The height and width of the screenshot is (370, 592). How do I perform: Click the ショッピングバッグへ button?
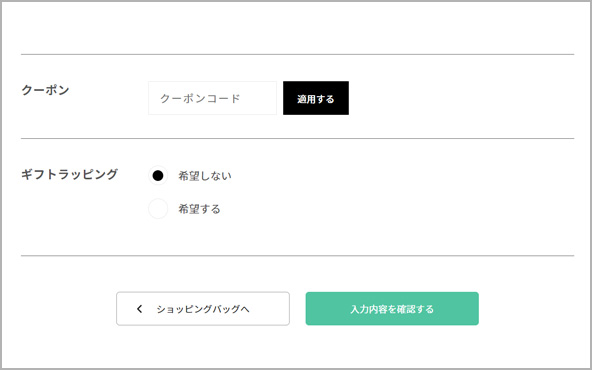[x=203, y=308]
